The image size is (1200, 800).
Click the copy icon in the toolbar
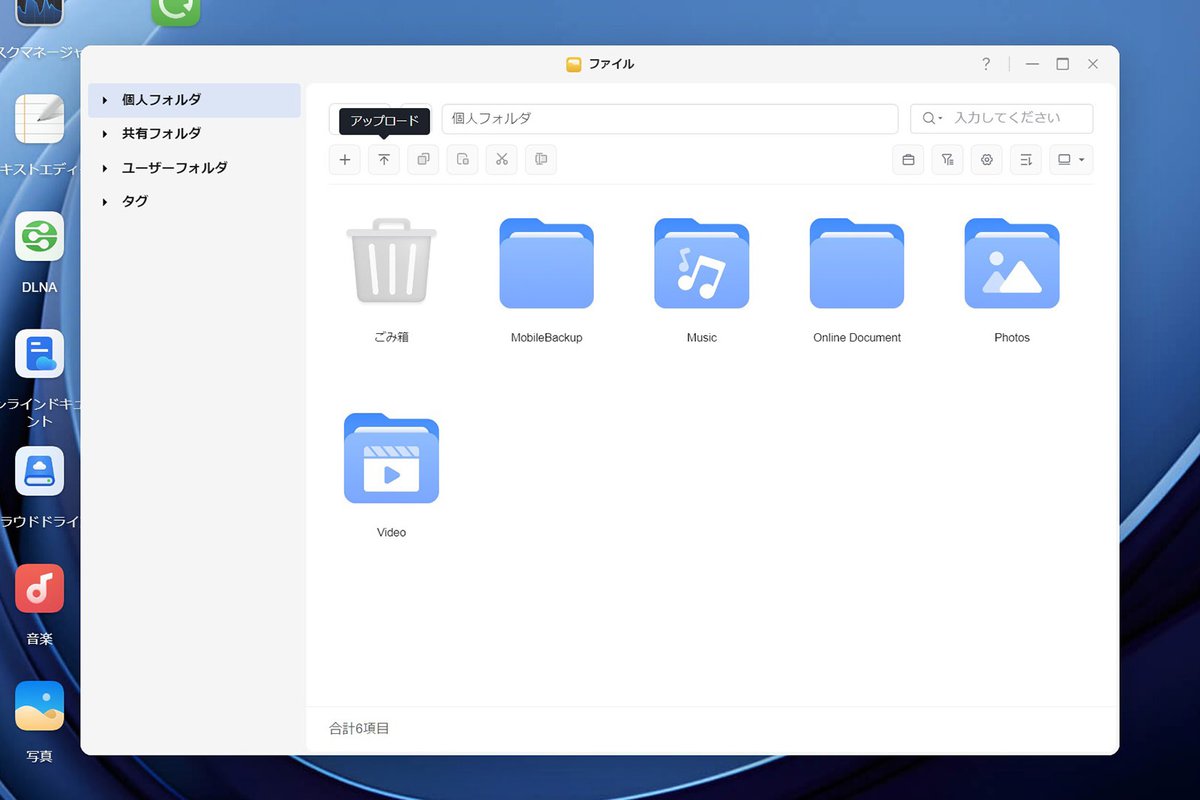coord(423,160)
